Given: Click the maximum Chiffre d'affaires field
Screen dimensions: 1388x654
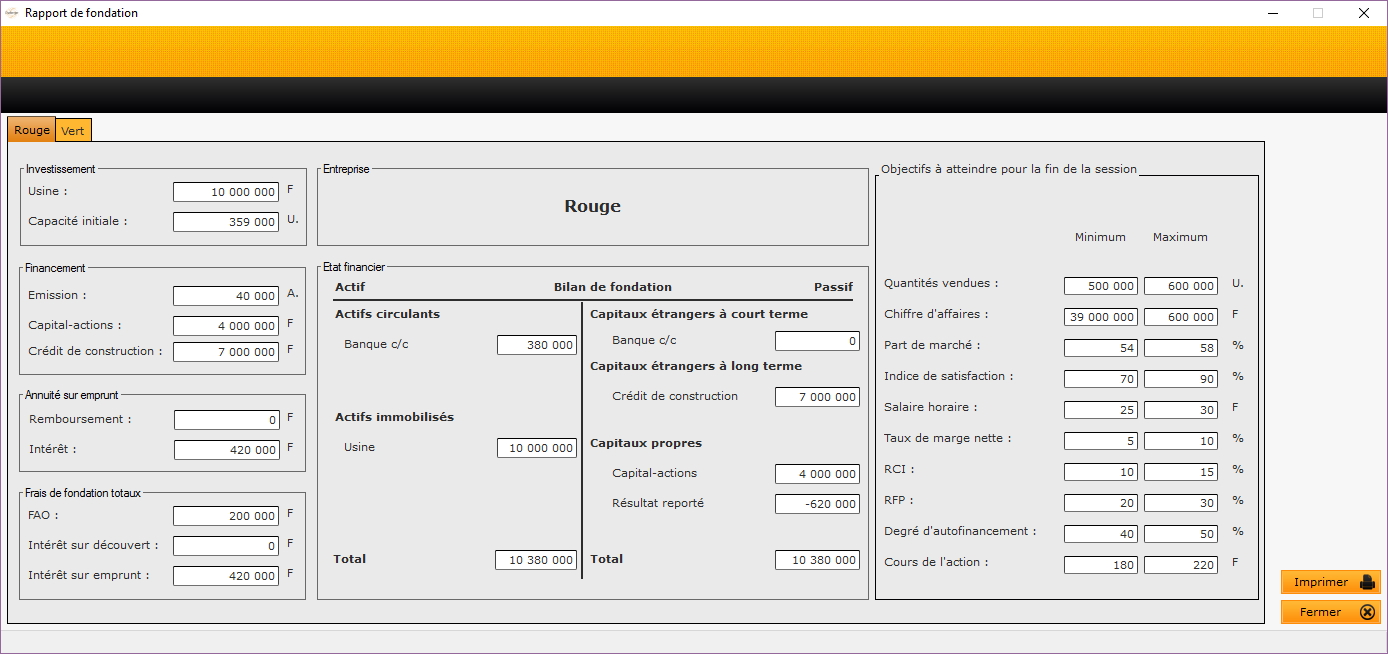Looking at the screenshot, I should pyautogui.click(x=1181, y=317).
